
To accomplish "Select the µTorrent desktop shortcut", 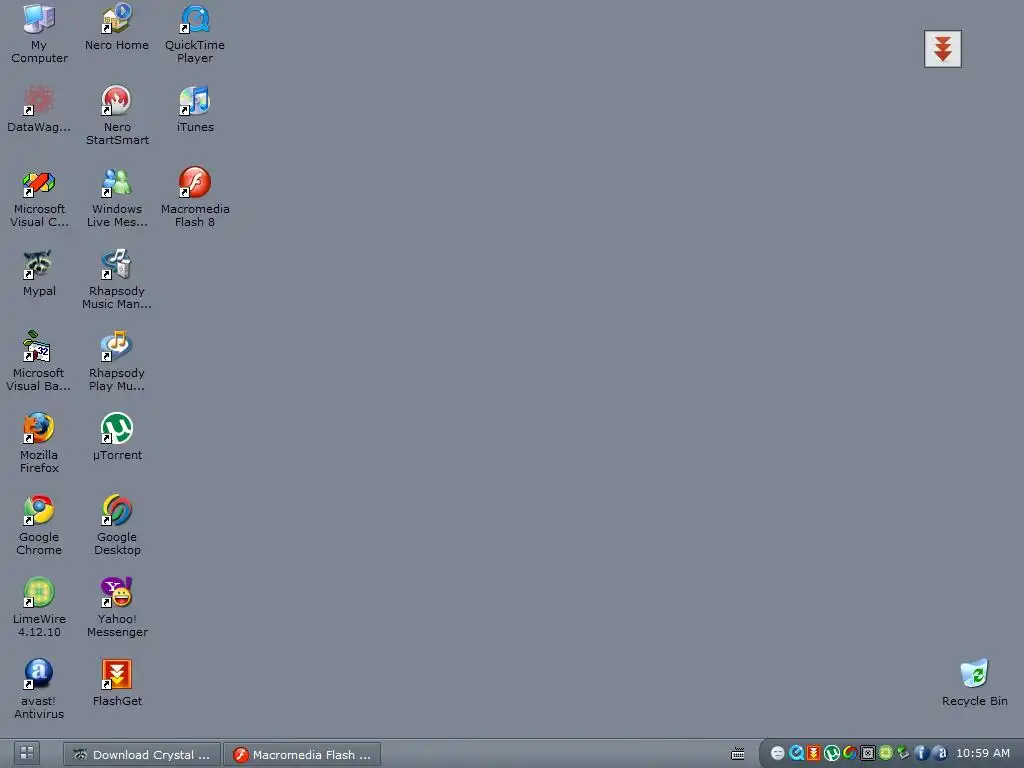I will click(x=117, y=437).
